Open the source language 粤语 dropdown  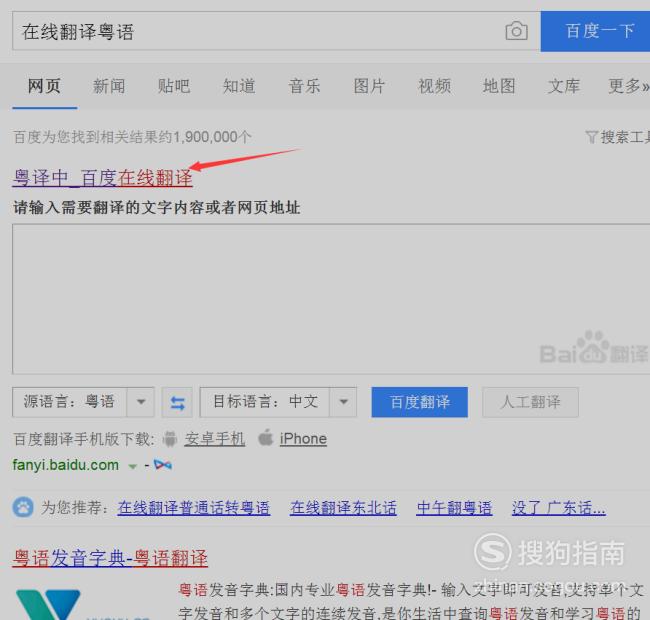[x=142, y=402]
